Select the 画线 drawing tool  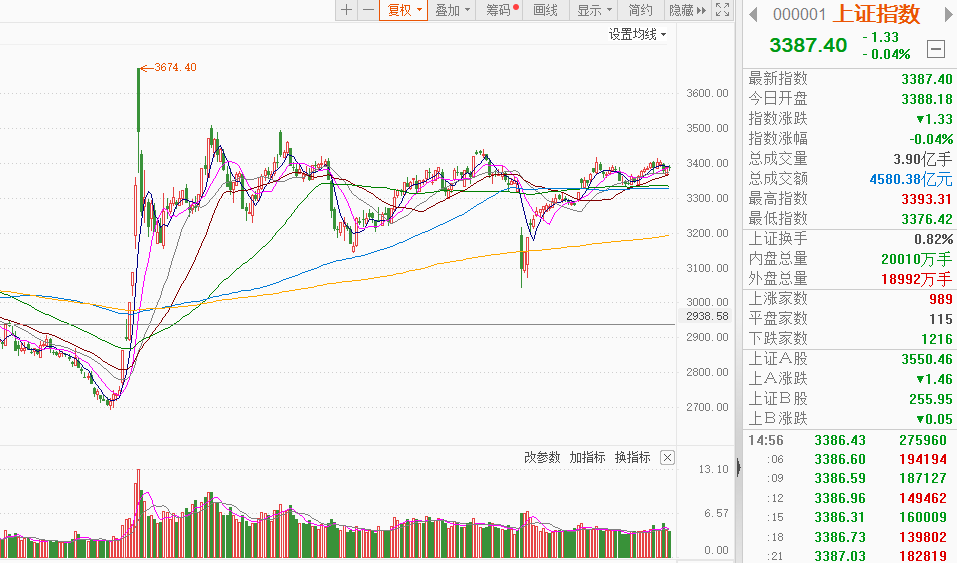545,10
